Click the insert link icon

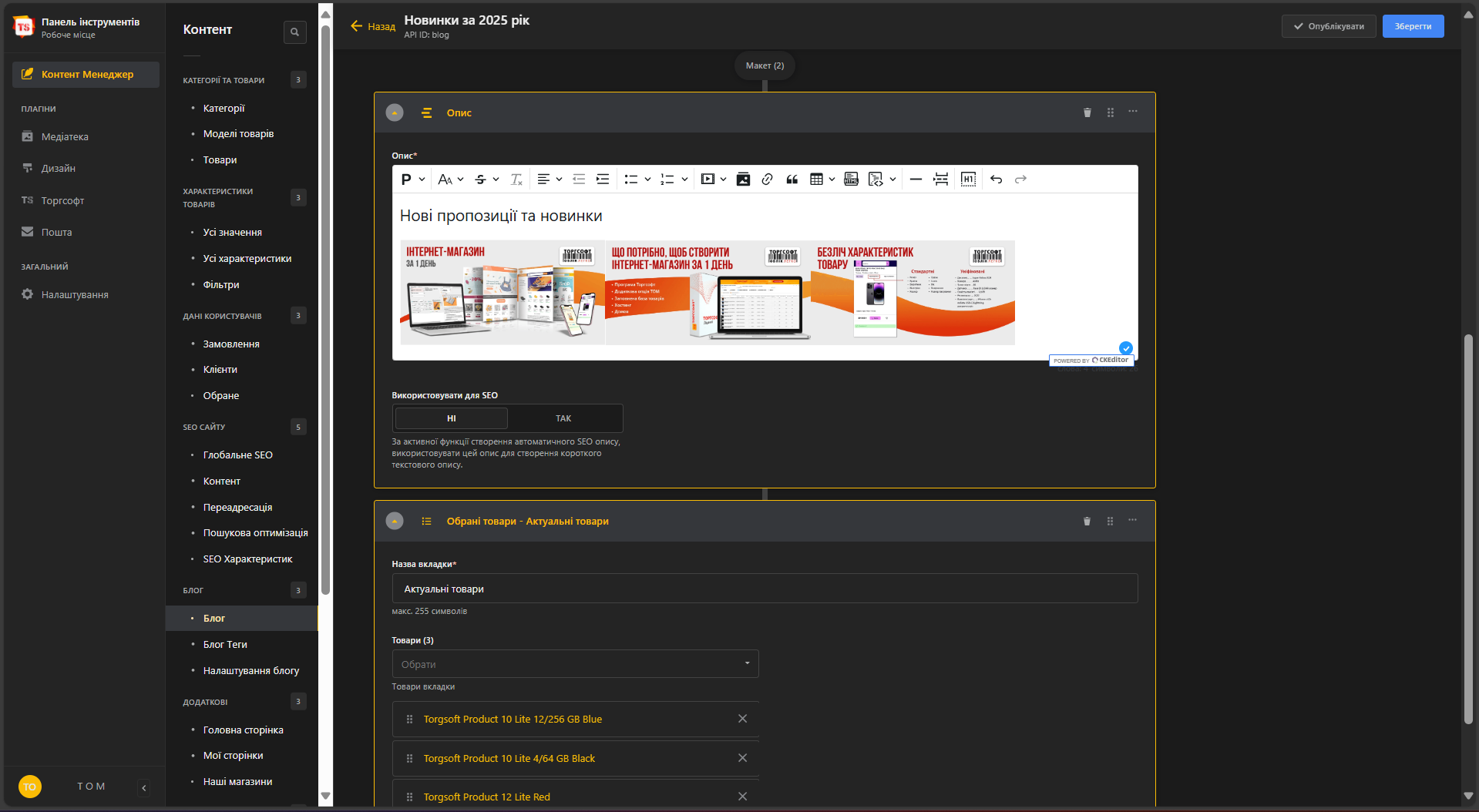pyautogui.click(x=767, y=180)
